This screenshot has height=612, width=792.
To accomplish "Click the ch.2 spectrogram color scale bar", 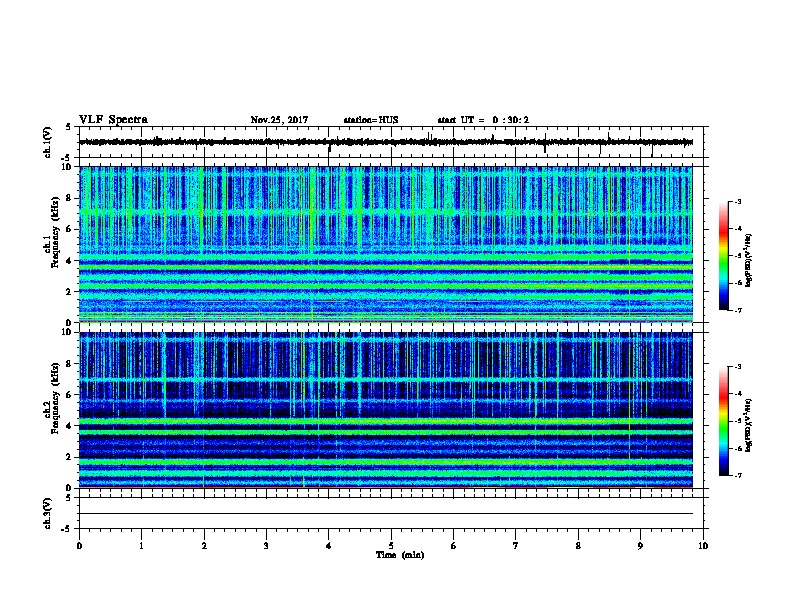I will point(724,421).
